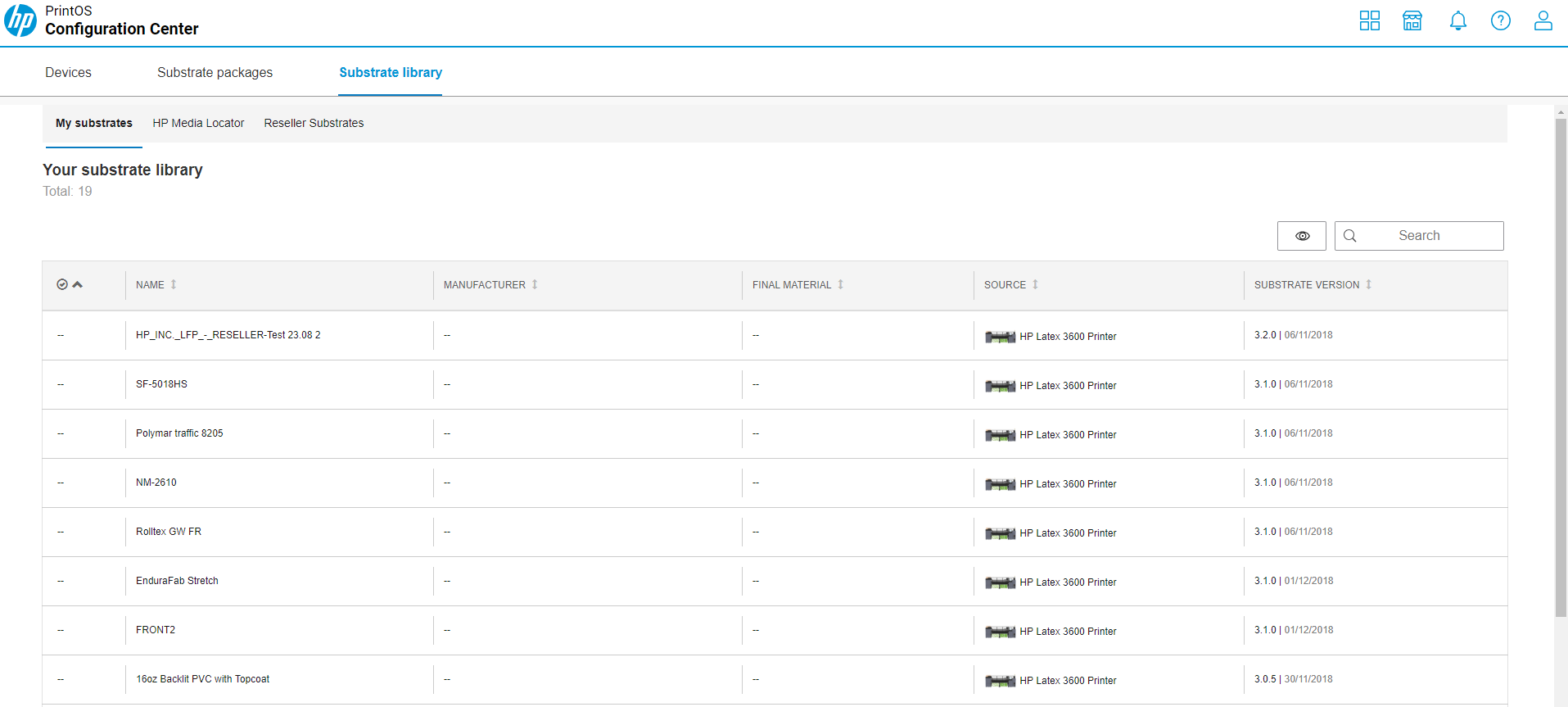The width and height of the screenshot is (1568, 707).
Task: Select substrate HP_INC._LFP_-_RESELLER-Test 23.08 2
Action: point(228,335)
